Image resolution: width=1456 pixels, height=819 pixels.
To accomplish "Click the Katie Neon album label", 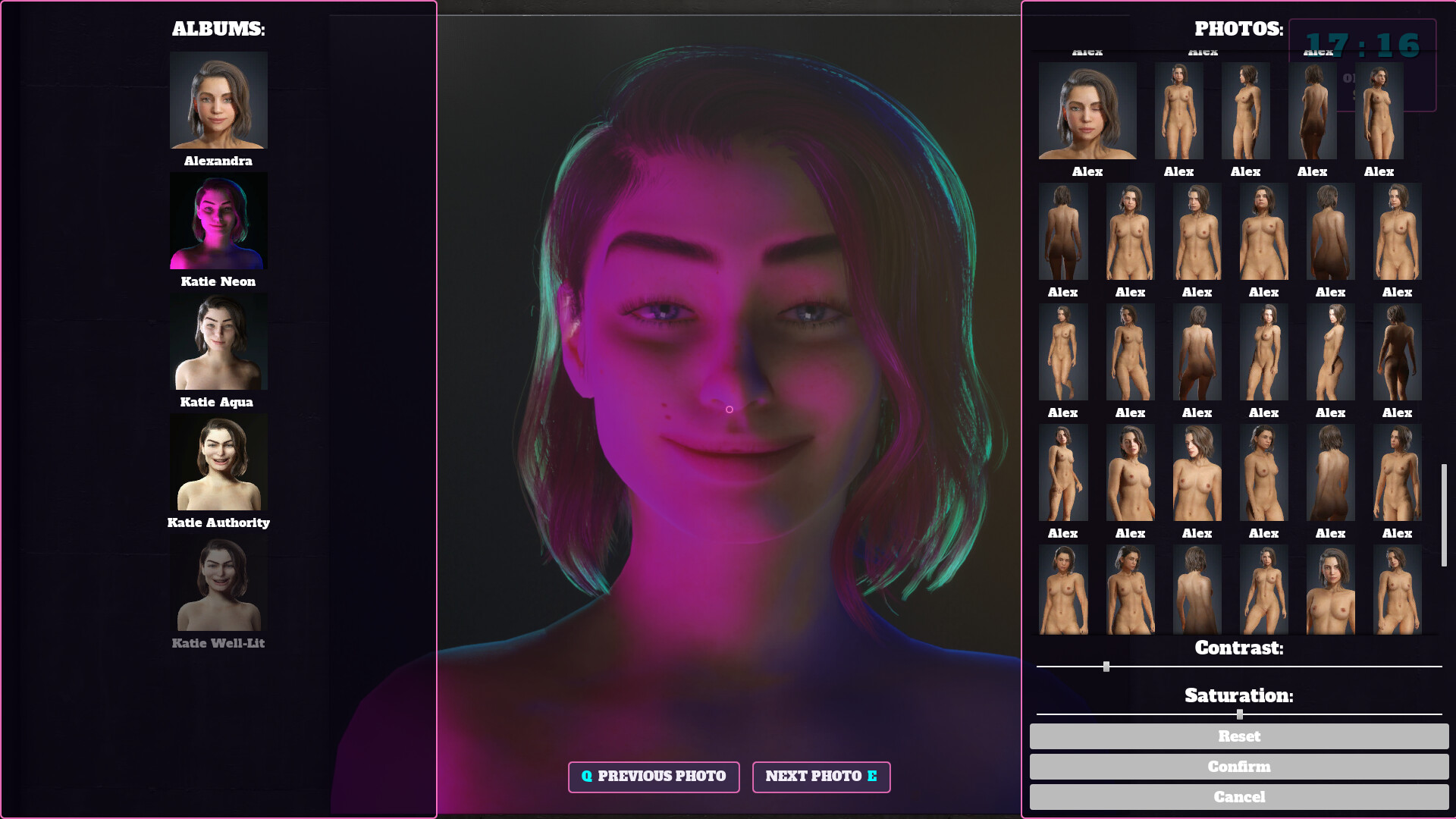I will click(218, 281).
